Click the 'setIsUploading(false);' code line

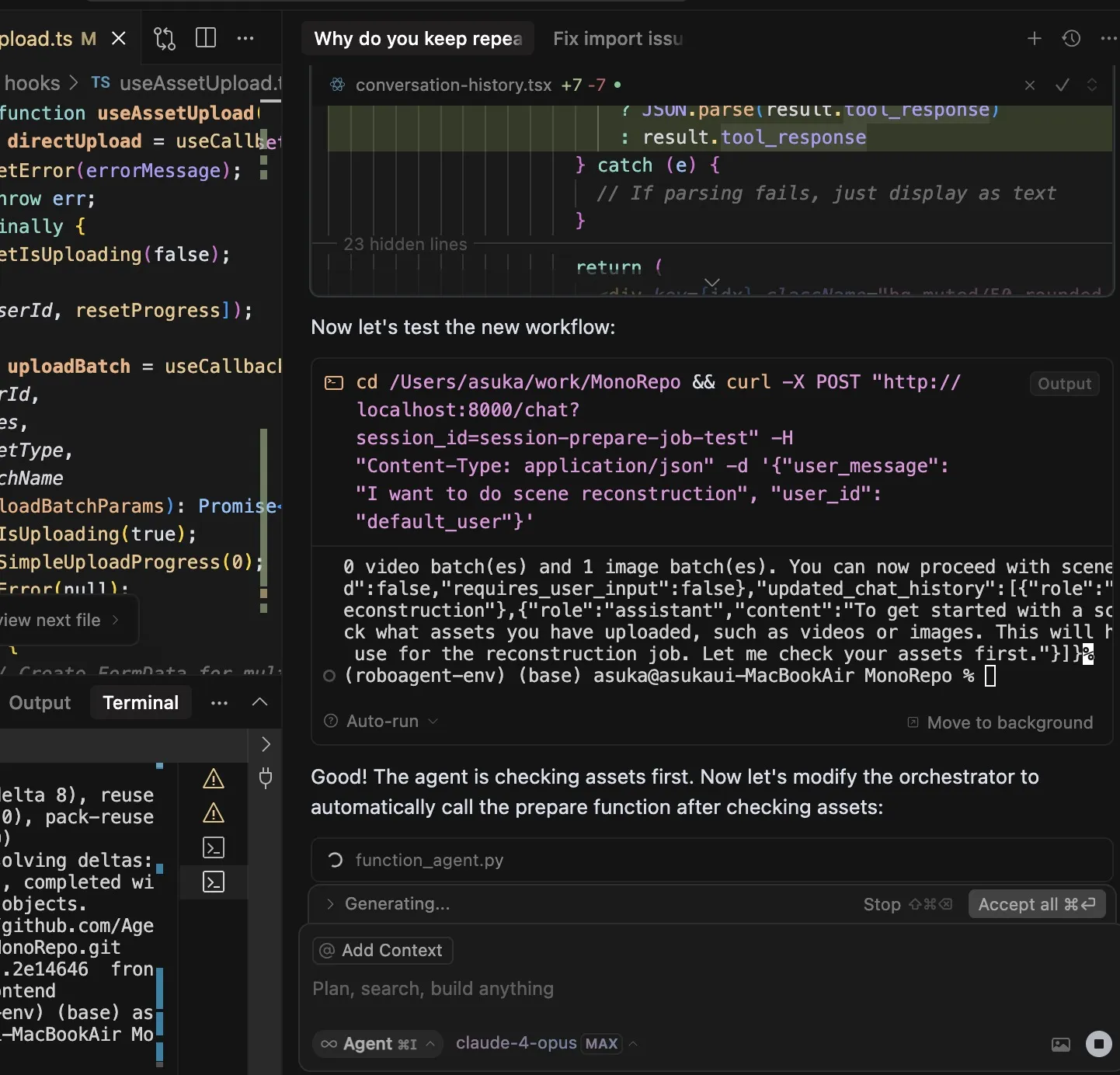point(115,254)
